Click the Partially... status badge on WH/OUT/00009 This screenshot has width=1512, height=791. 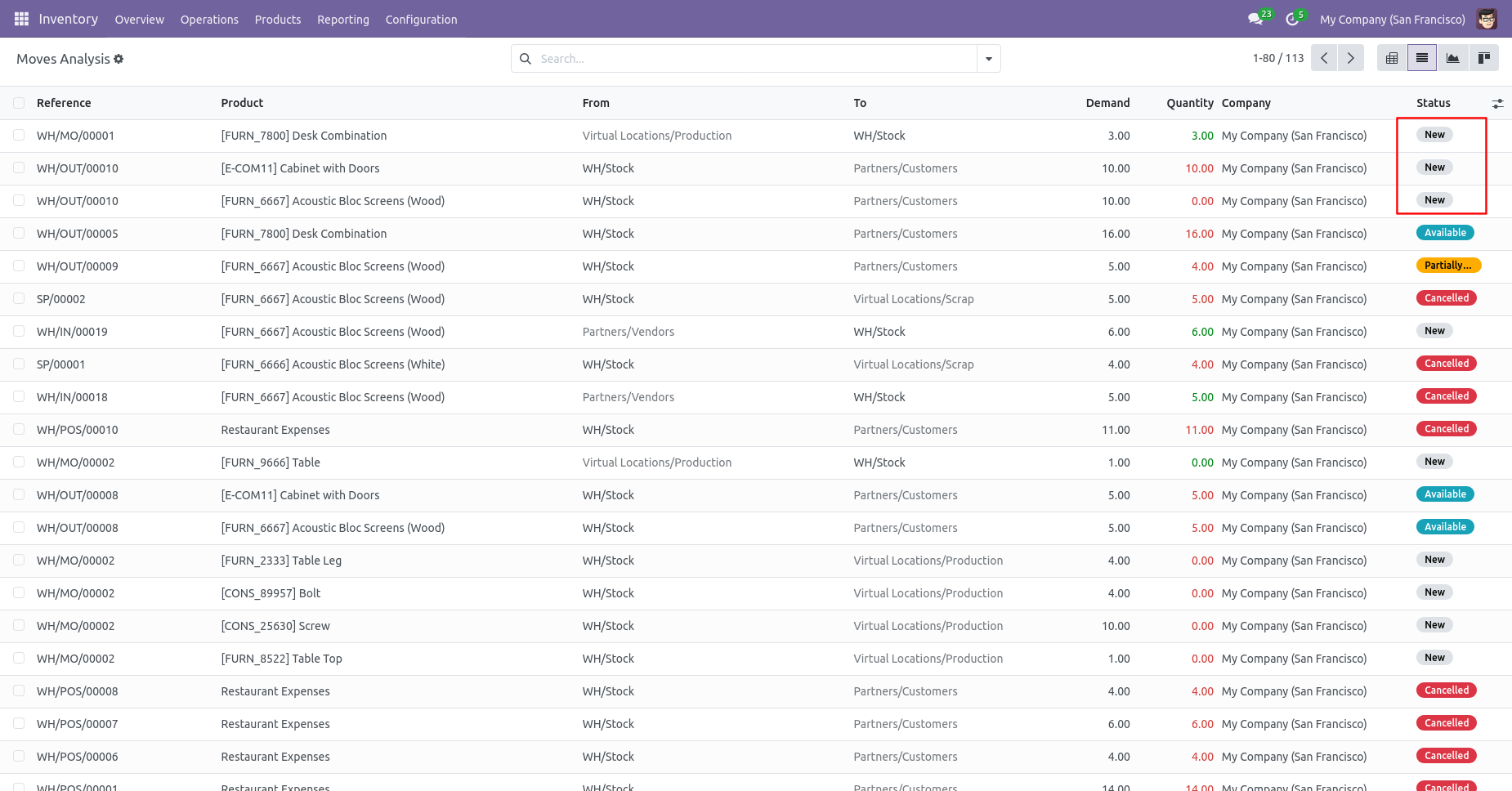coord(1448,266)
